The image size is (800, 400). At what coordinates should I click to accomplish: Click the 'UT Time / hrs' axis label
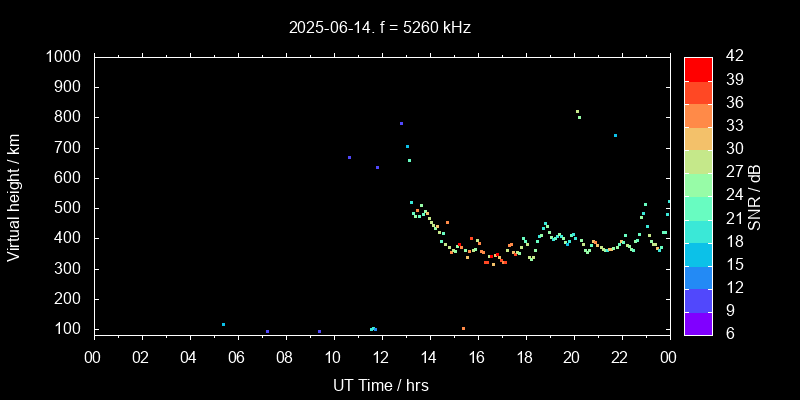(380, 385)
